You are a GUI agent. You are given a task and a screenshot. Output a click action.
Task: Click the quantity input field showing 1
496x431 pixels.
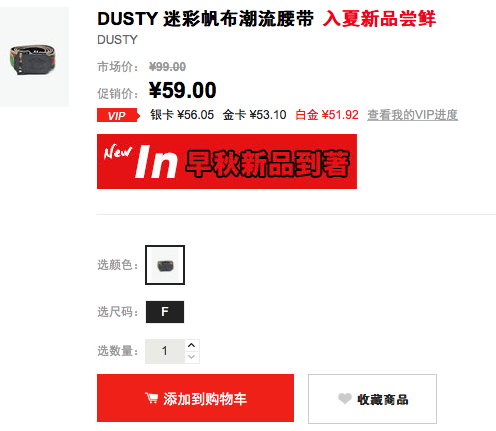click(165, 351)
